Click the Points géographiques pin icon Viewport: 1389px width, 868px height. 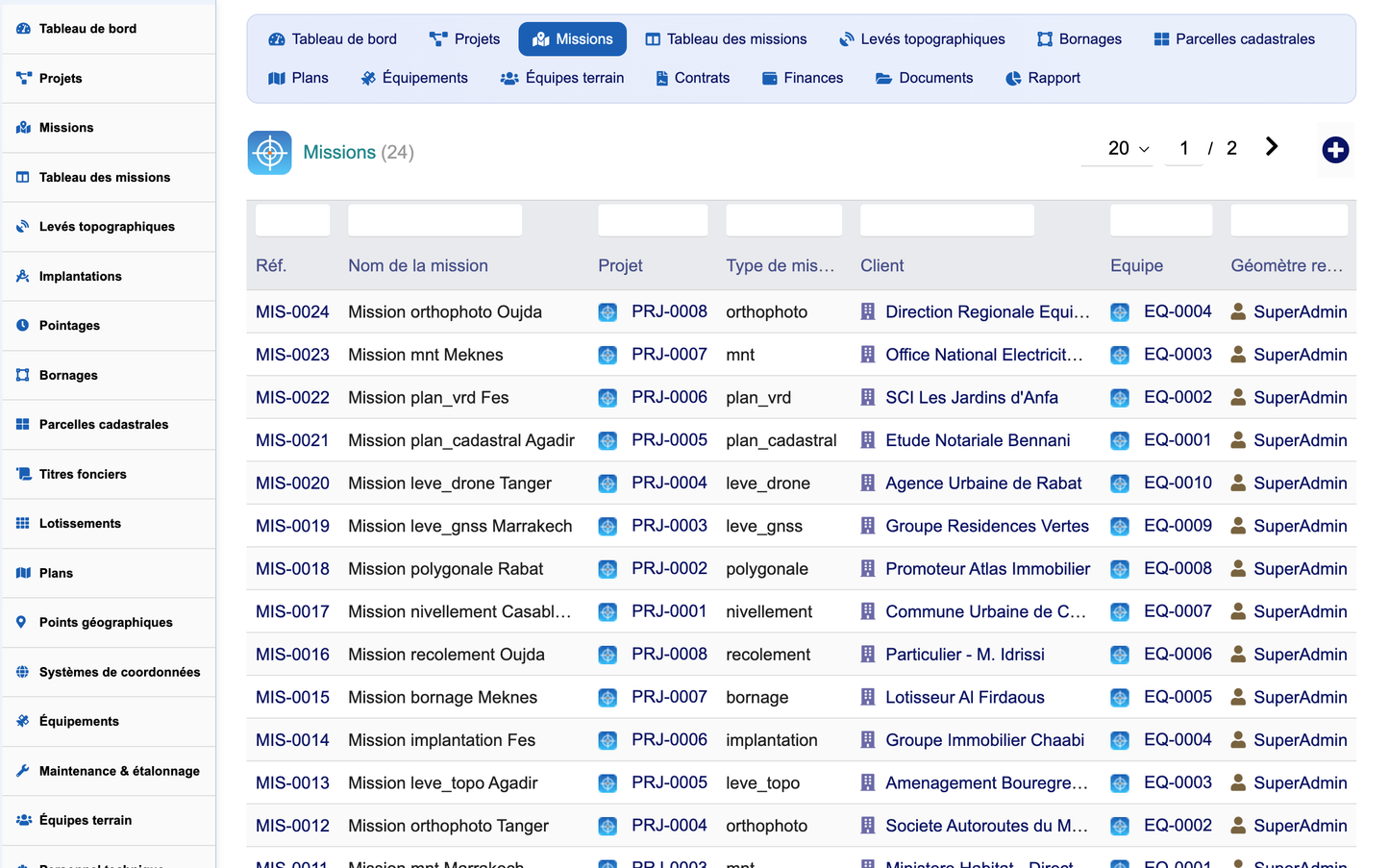coord(22,622)
